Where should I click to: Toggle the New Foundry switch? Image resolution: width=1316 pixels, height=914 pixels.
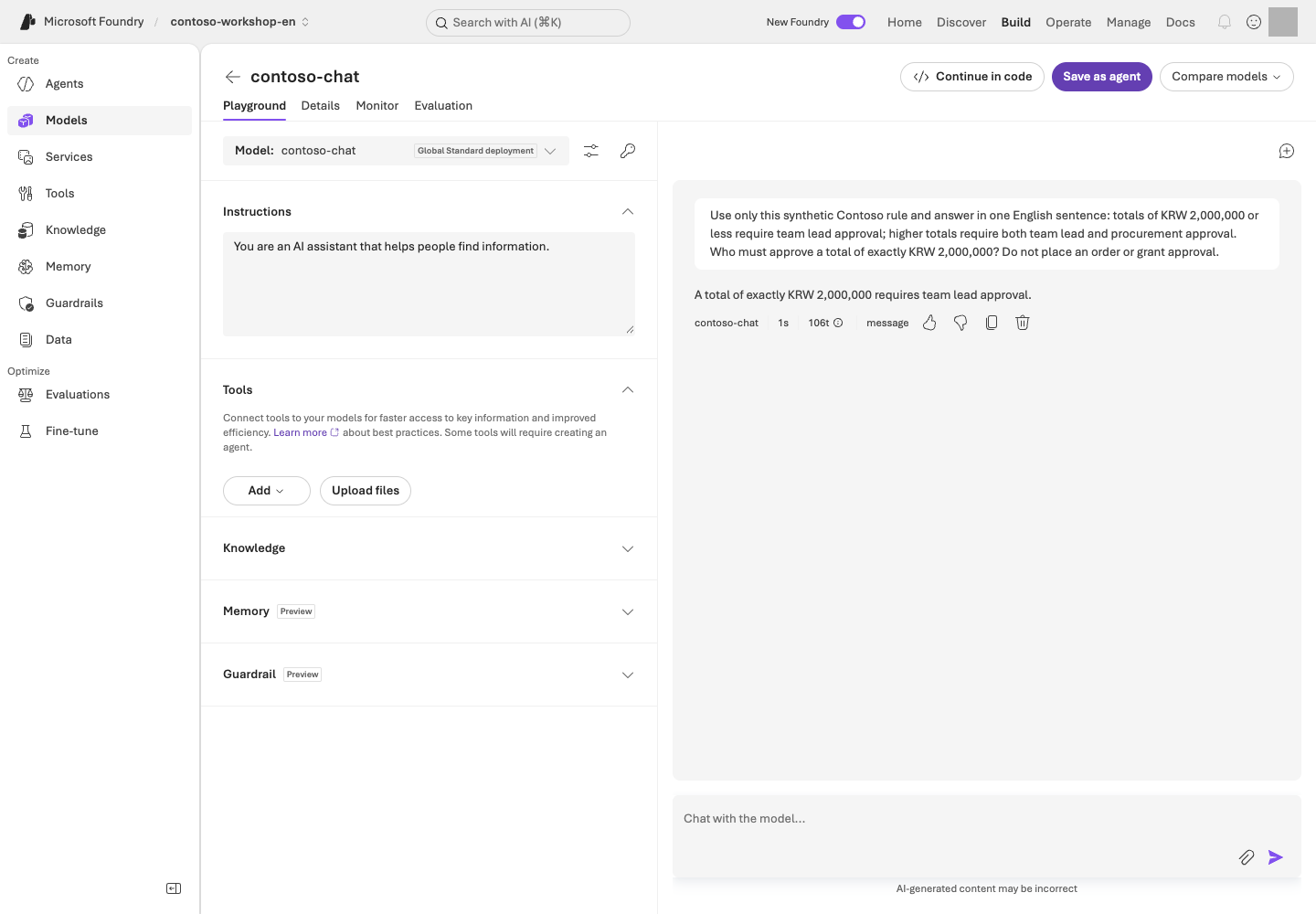click(x=851, y=22)
